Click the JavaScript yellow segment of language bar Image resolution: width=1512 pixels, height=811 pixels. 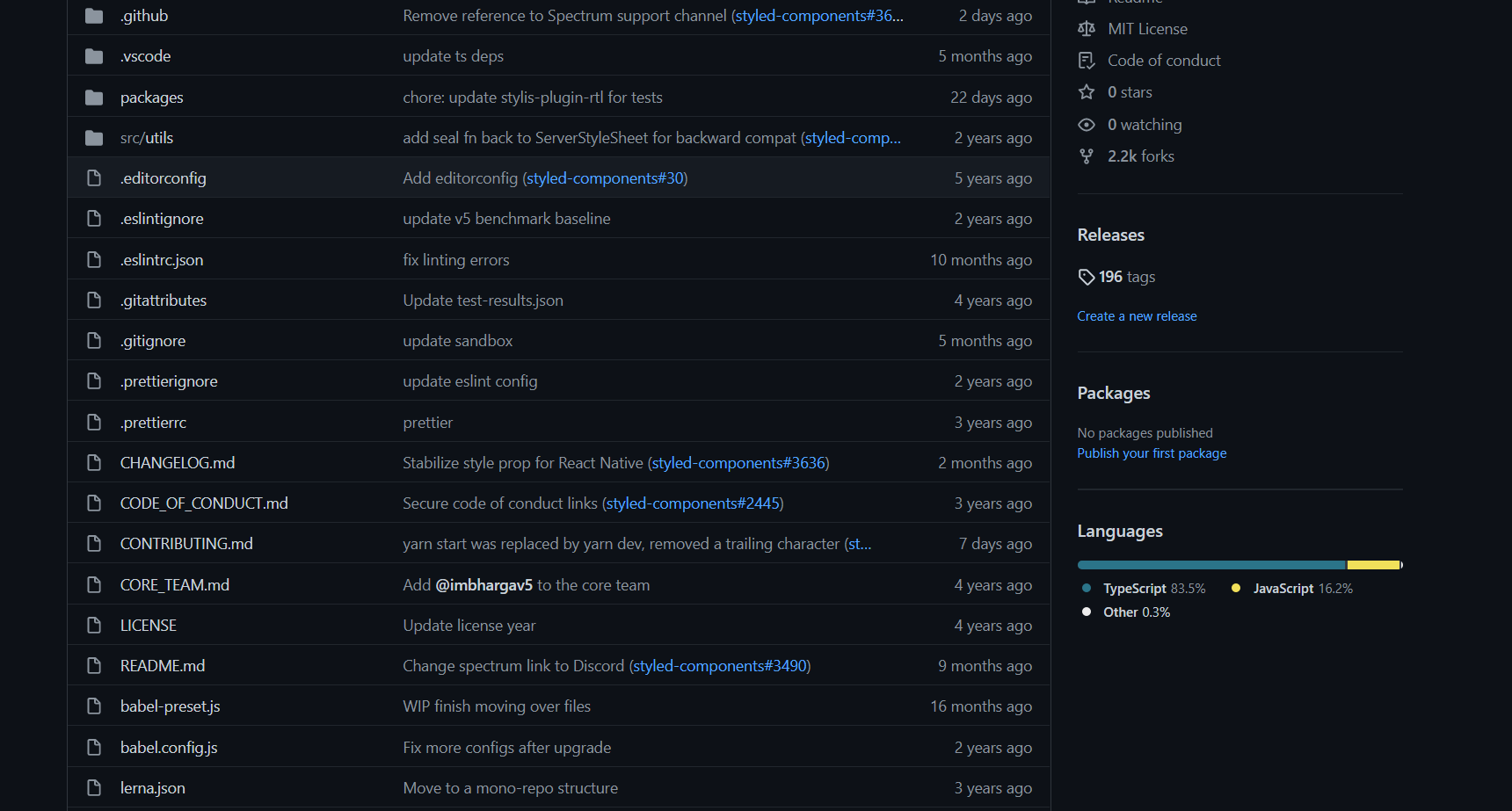(x=1374, y=565)
